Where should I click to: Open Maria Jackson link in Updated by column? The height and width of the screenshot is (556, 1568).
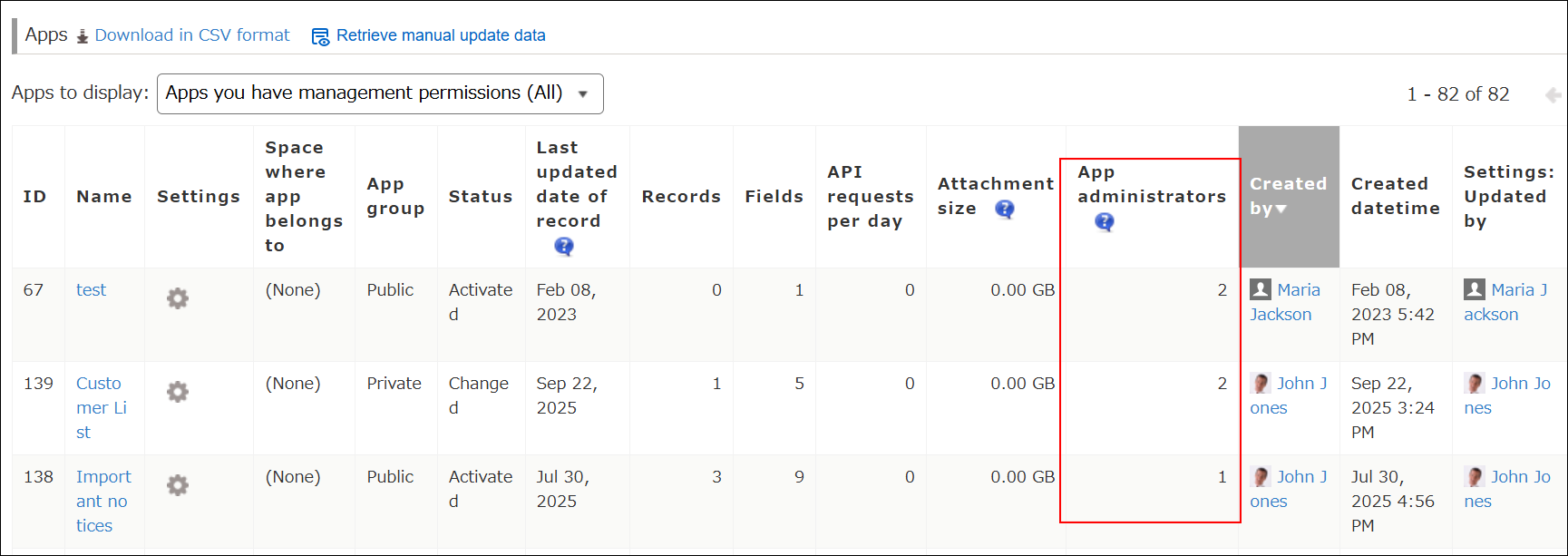coord(1518,290)
